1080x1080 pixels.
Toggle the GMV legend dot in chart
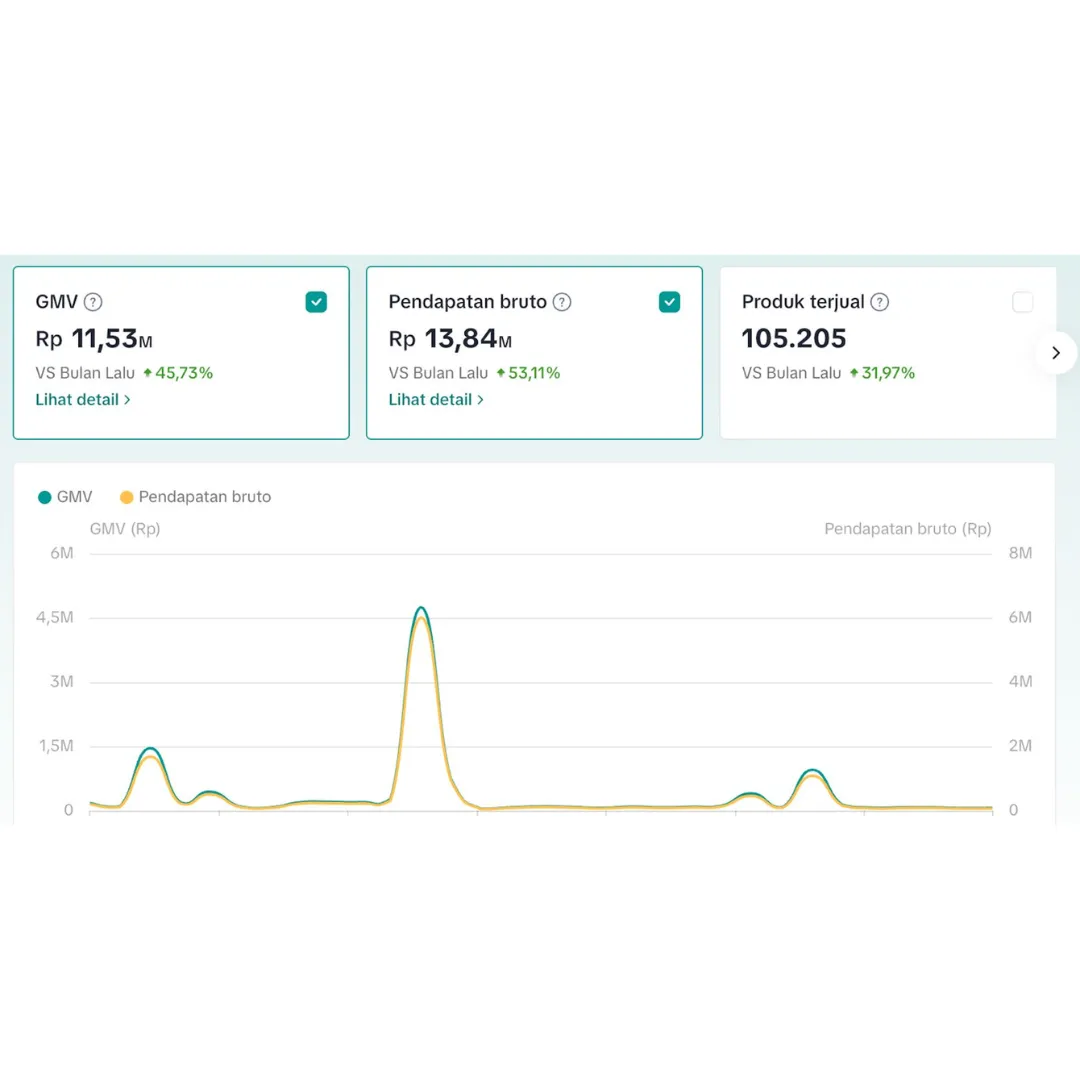coord(45,497)
